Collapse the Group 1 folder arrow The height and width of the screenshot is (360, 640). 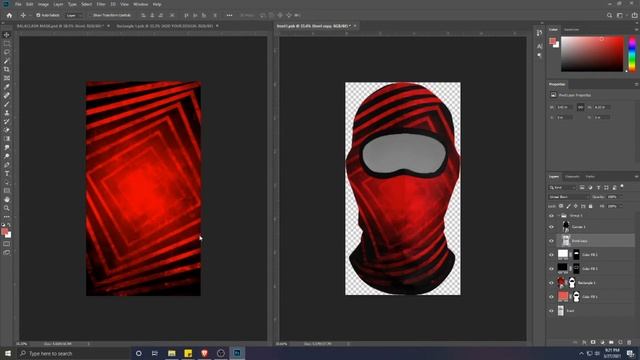pyautogui.click(x=558, y=216)
